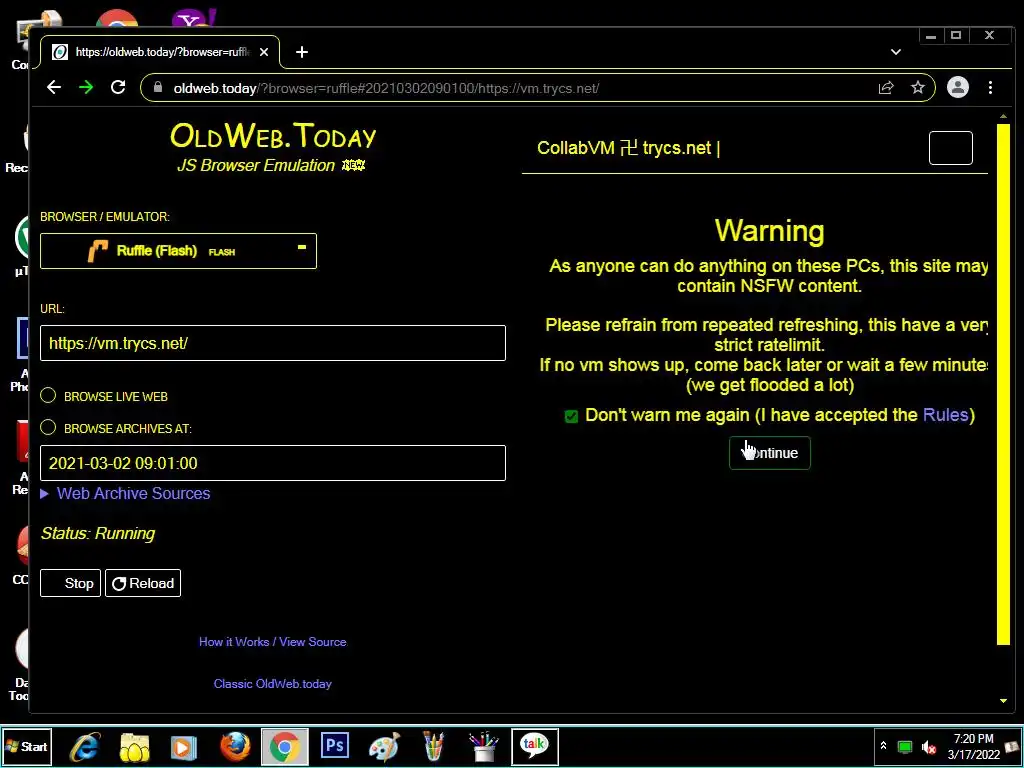Go forward with the green forward arrow
Screen dimensions: 1024x768
tap(86, 88)
